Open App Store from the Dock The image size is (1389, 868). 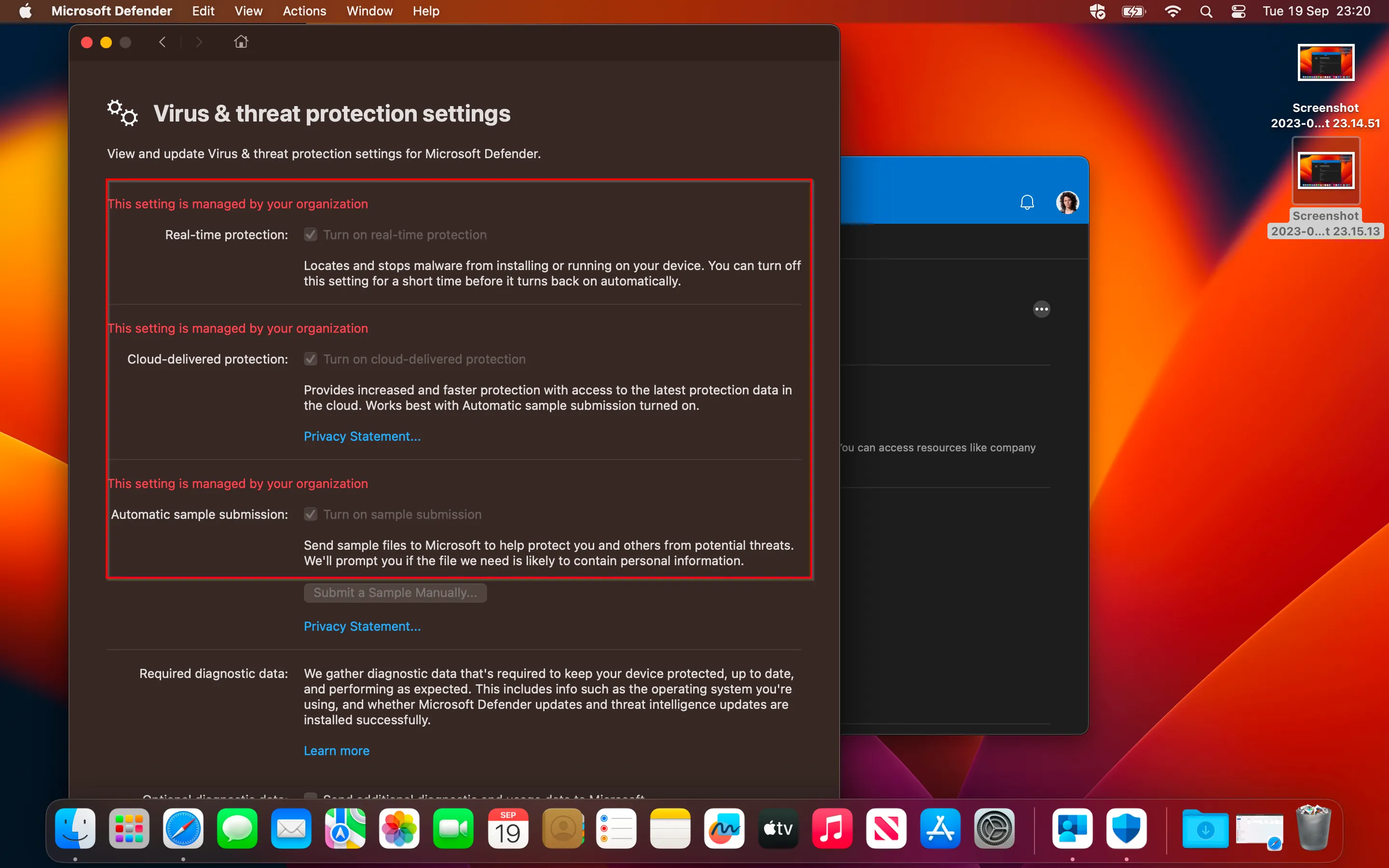[x=940, y=828]
